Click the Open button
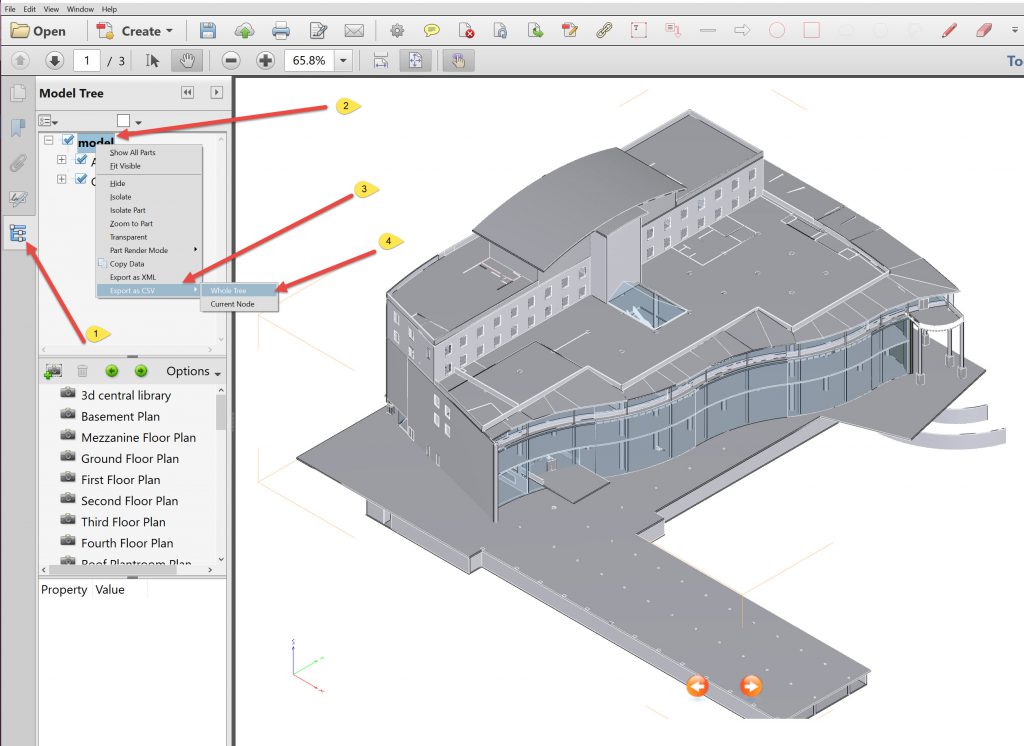1024x746 pixels. coord(39,30)
